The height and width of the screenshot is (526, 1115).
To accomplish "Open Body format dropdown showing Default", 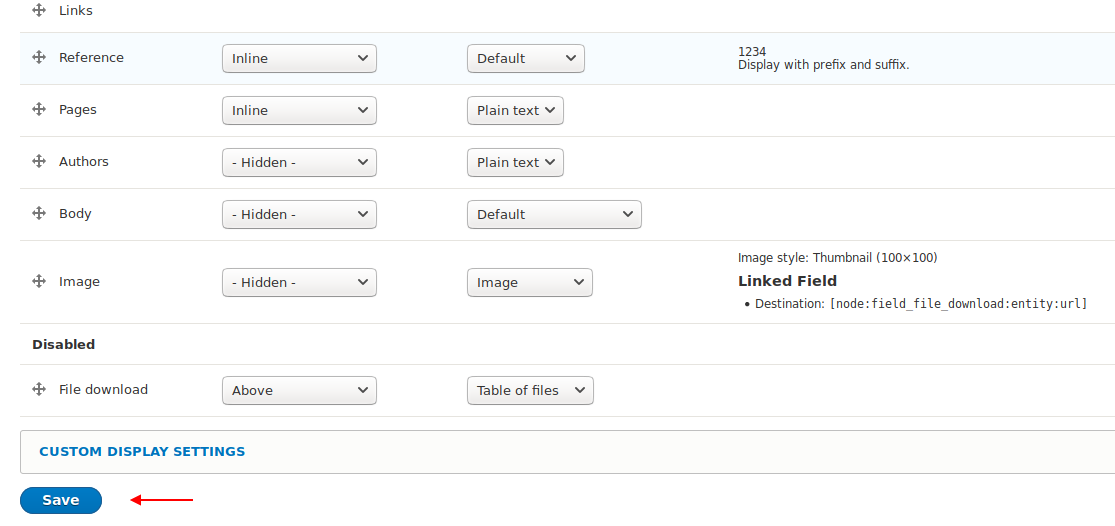I will [x=554, y=215].
